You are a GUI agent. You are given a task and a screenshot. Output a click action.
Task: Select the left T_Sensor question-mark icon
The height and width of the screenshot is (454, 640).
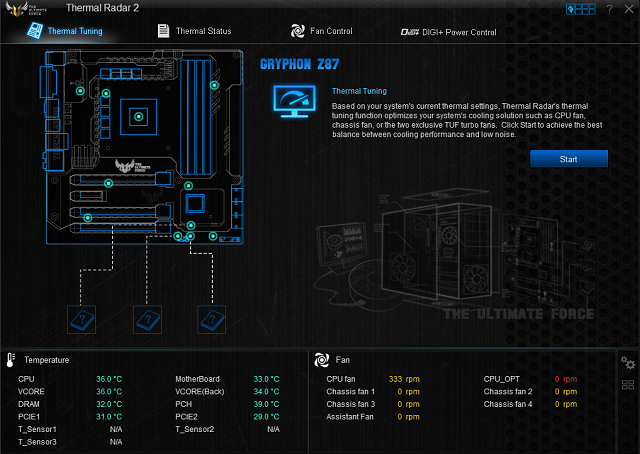pos(81,319)
